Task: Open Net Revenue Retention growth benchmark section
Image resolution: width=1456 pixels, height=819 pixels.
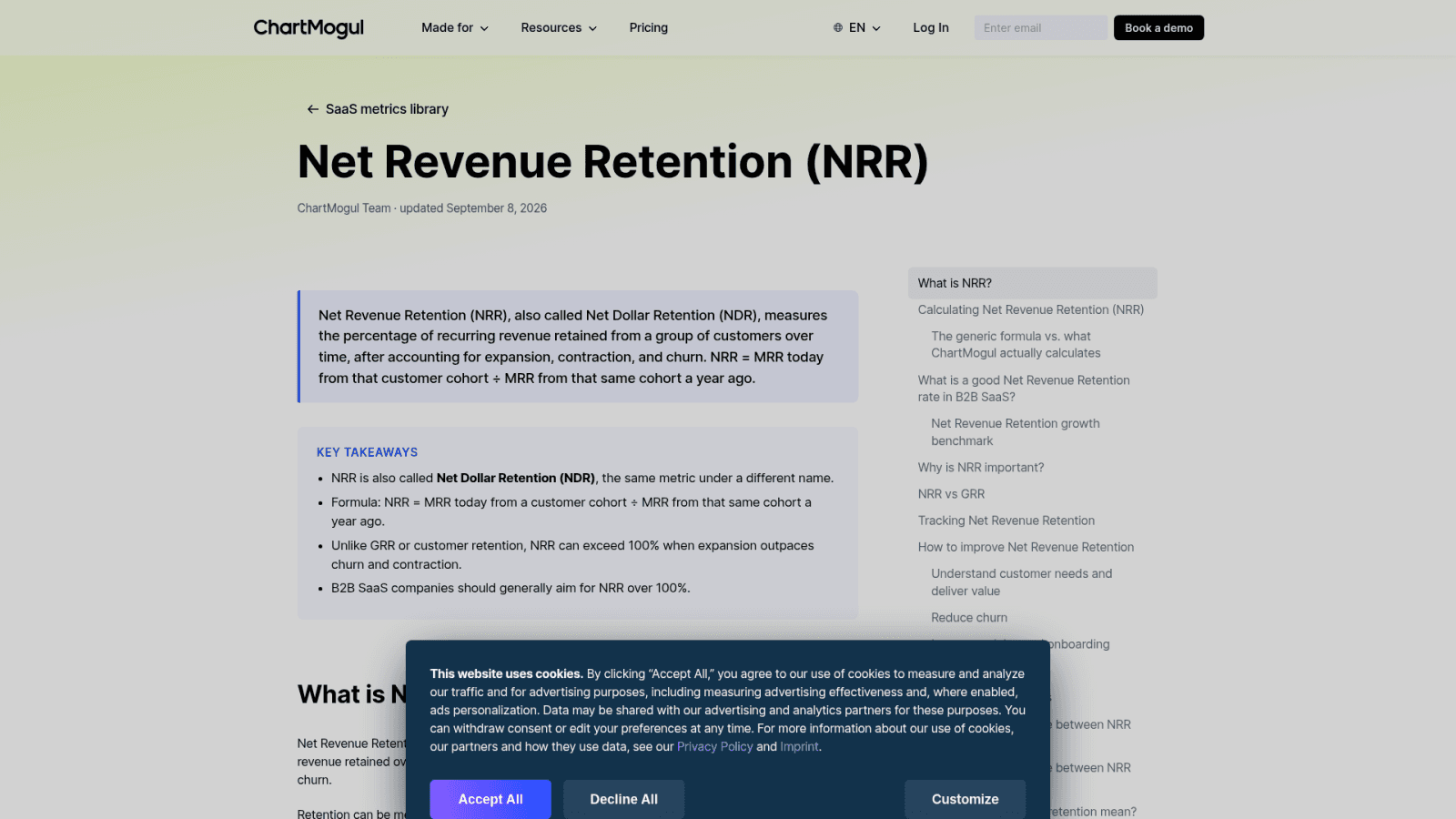Action: point(1016,432)
